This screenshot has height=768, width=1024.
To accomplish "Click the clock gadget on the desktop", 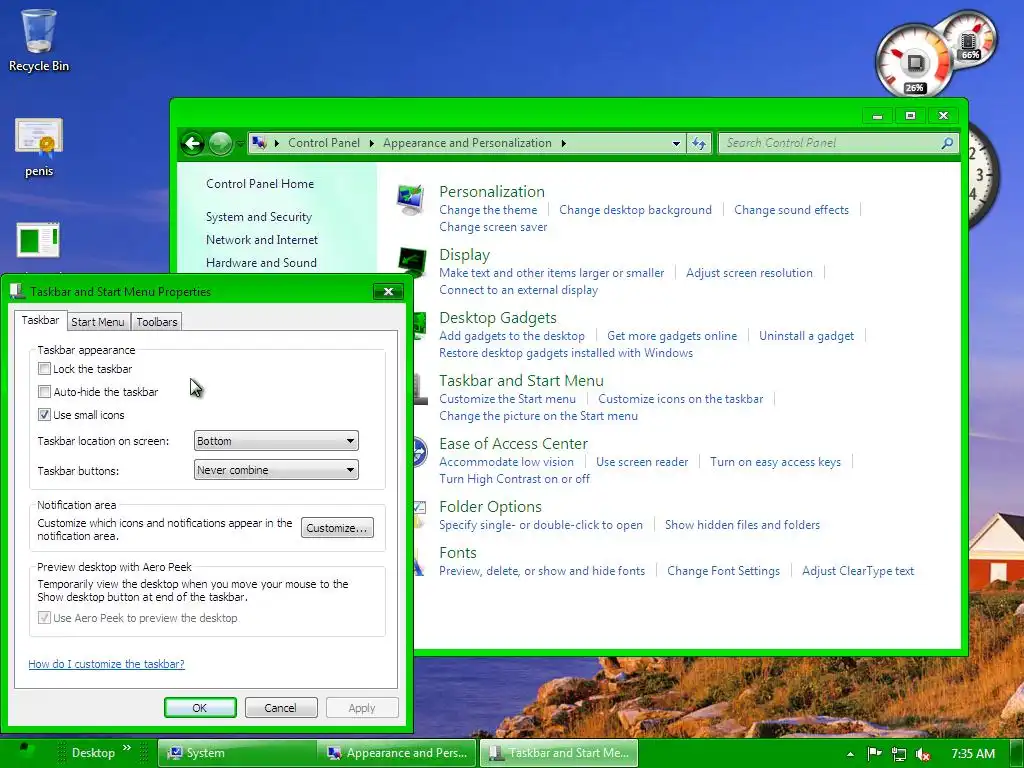I will (x=983, y=175).
